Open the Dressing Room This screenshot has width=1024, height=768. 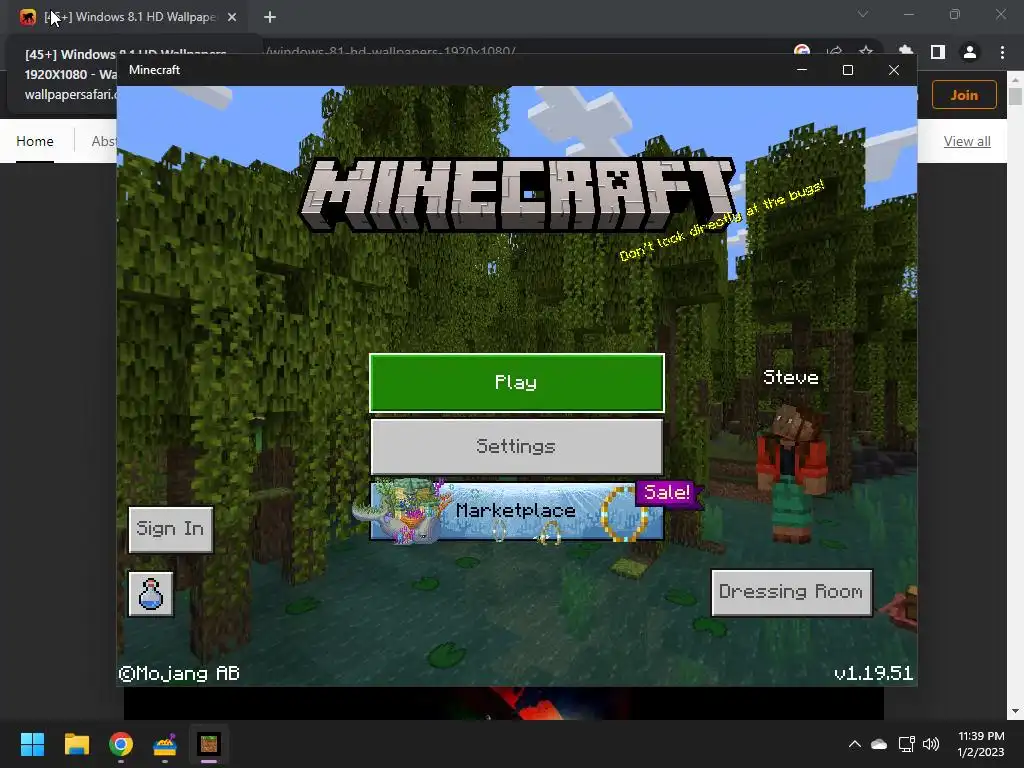tap(791, 592)
